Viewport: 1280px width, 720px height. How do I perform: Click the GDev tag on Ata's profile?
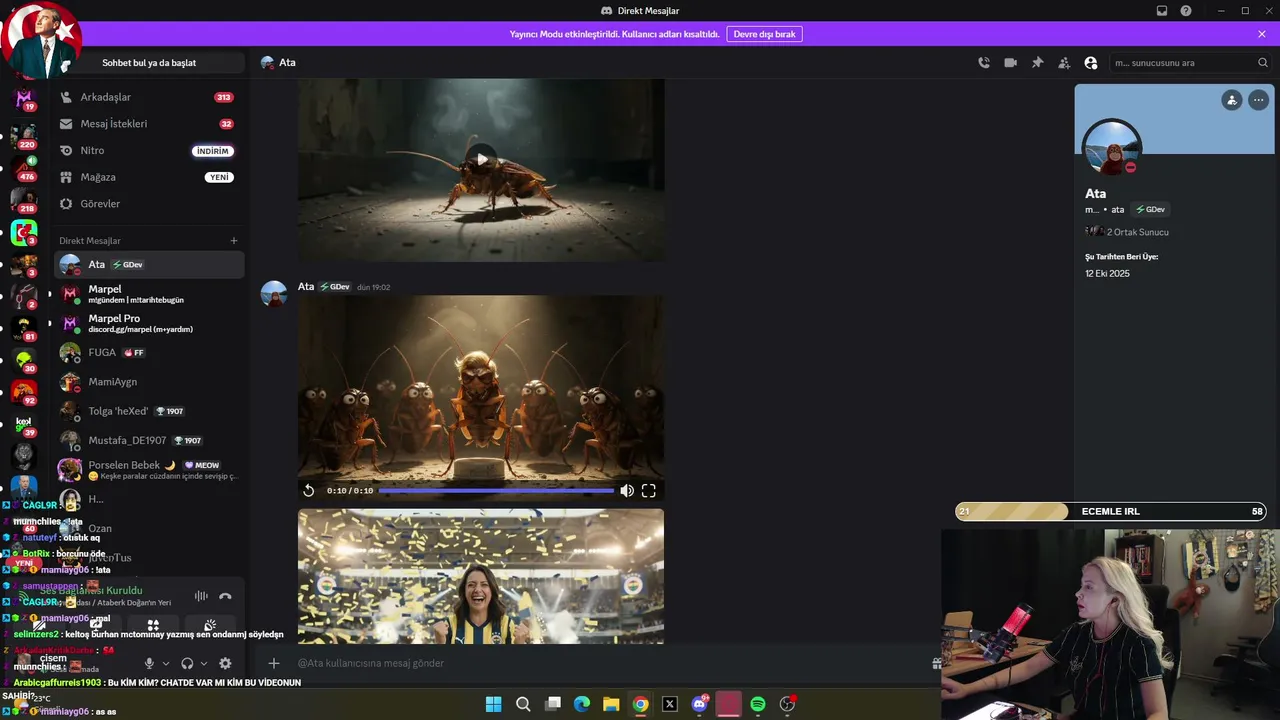tap(1151, 210)
